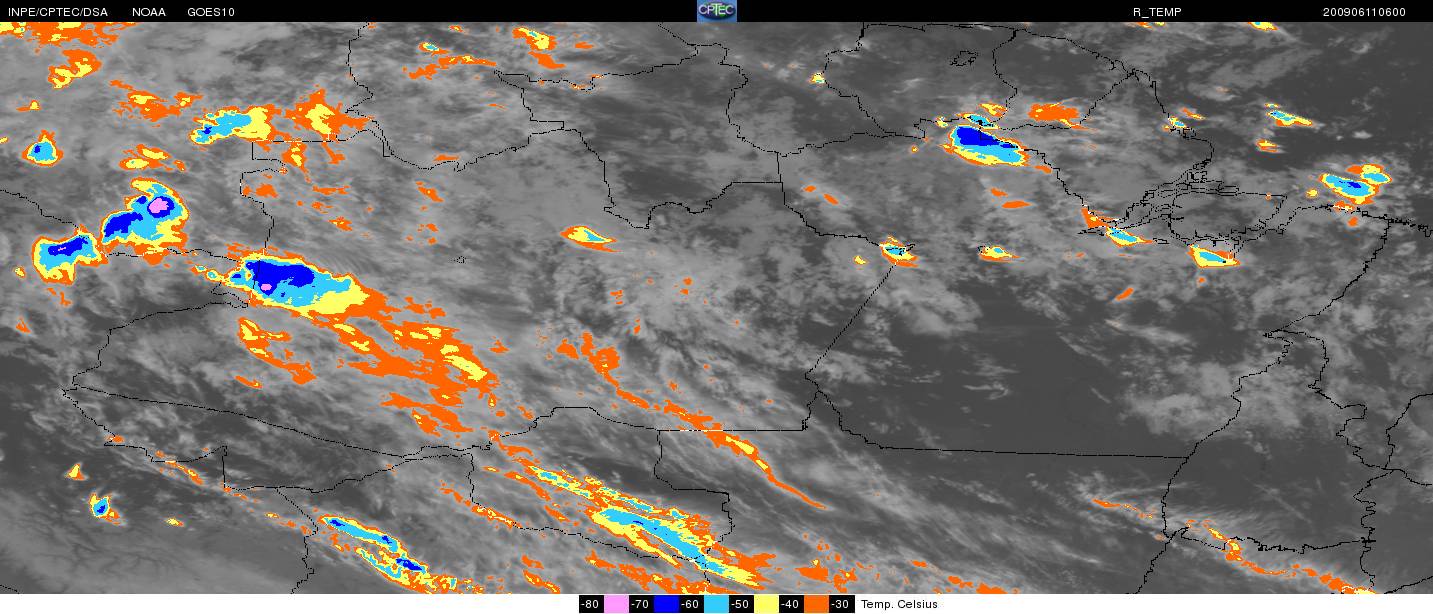Click the 200906110600 timestamp
1433x614 pixels.
[x=1364, y=12]
